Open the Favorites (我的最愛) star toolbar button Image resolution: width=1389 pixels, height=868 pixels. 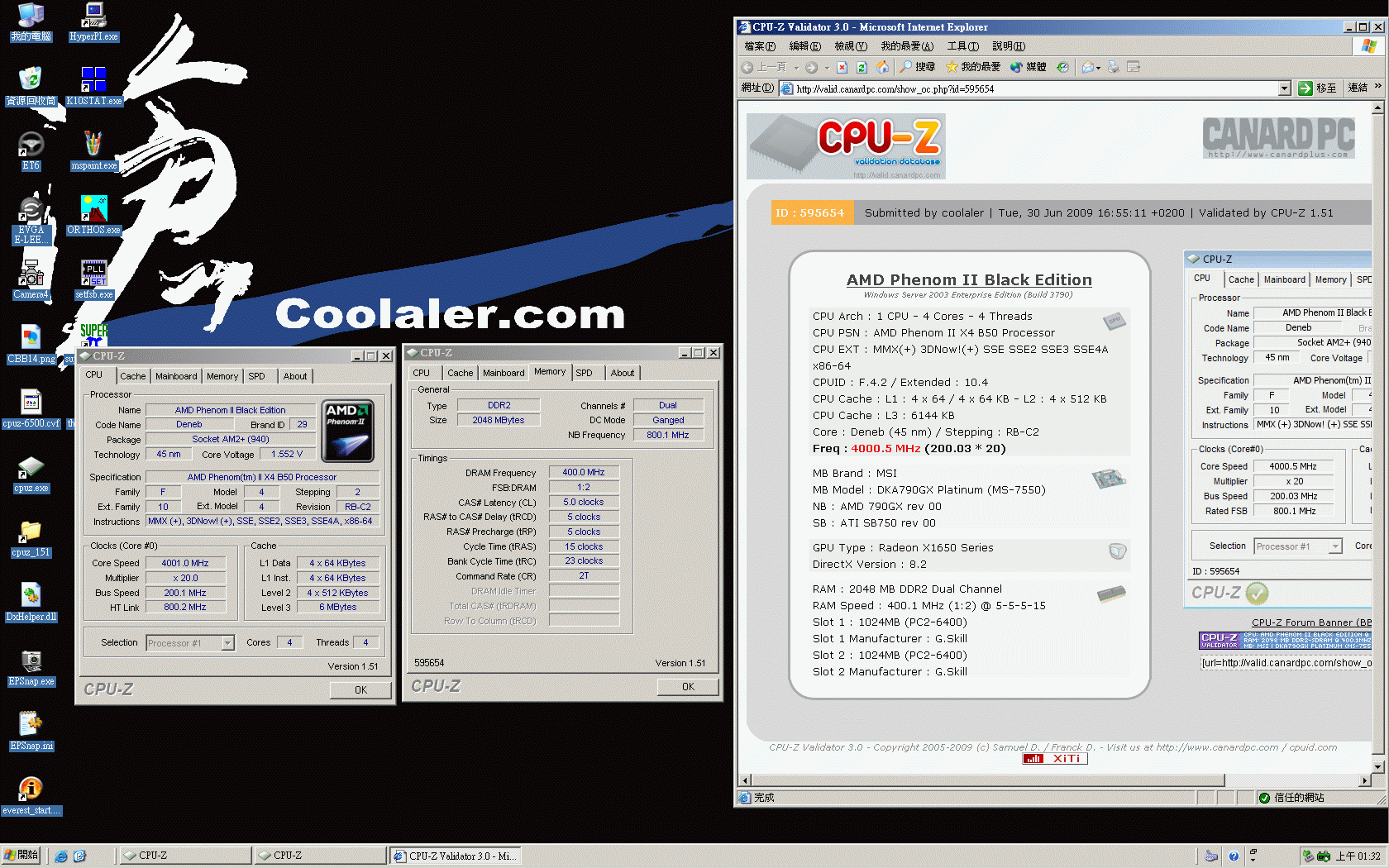(x=973, y=67)
